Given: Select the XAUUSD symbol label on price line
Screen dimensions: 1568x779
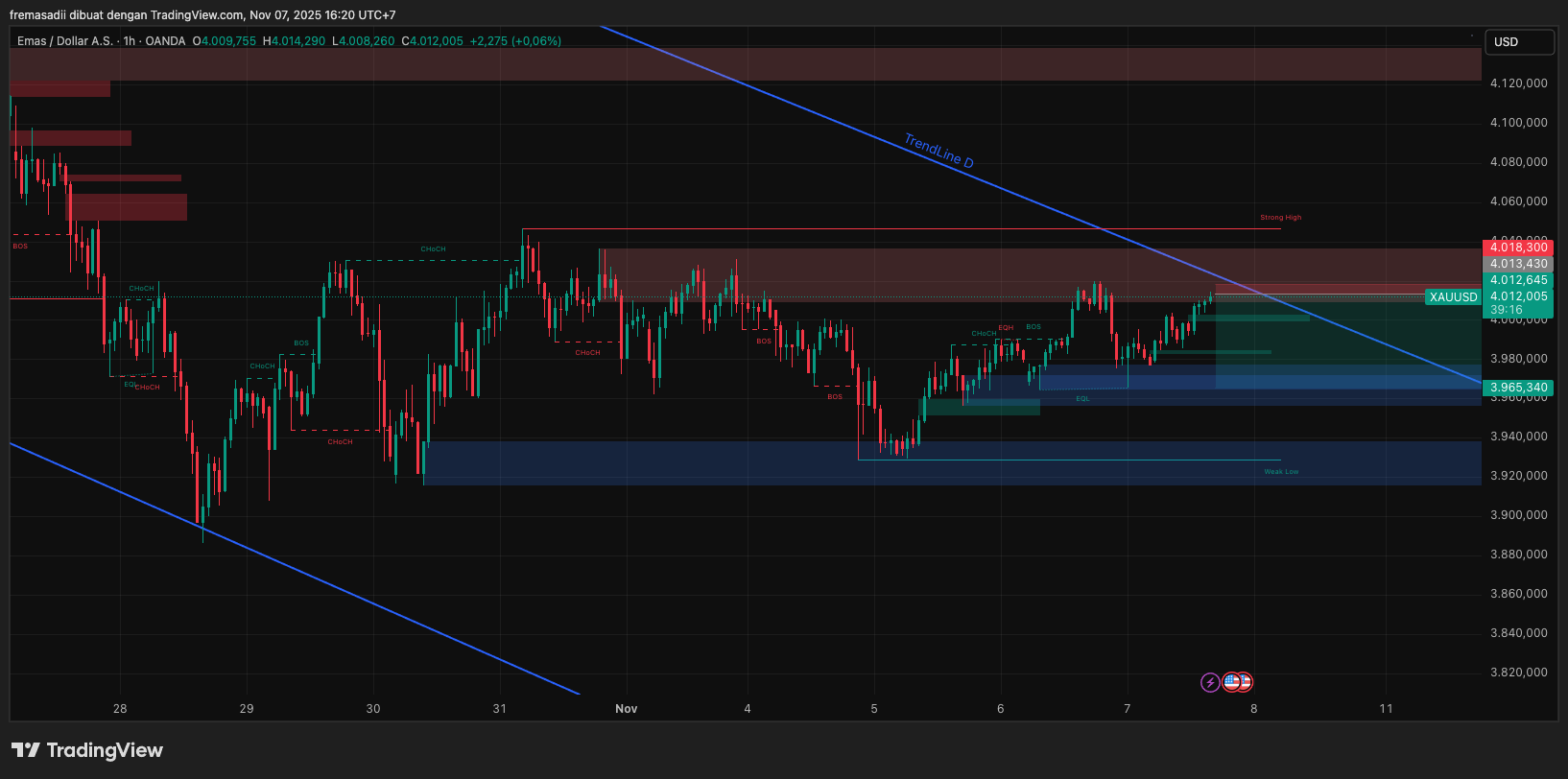Looking at the screenshot, I should click(1453, 297).
